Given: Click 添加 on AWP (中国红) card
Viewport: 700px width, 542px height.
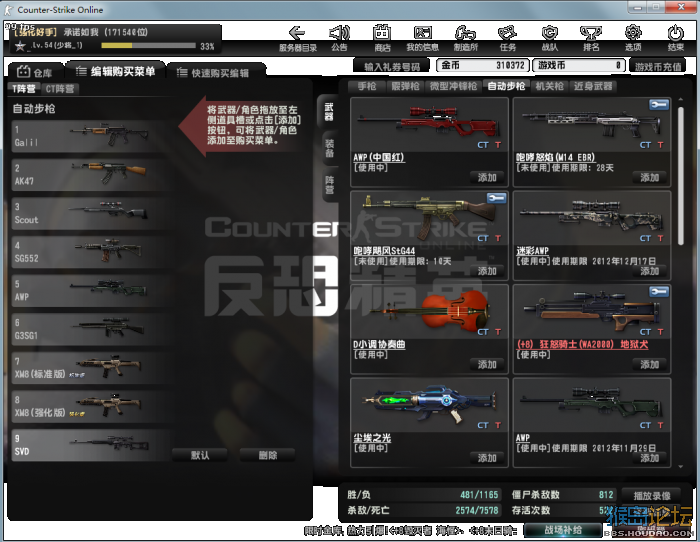Looking at the screenshot, I should click(x=487, y=178).
